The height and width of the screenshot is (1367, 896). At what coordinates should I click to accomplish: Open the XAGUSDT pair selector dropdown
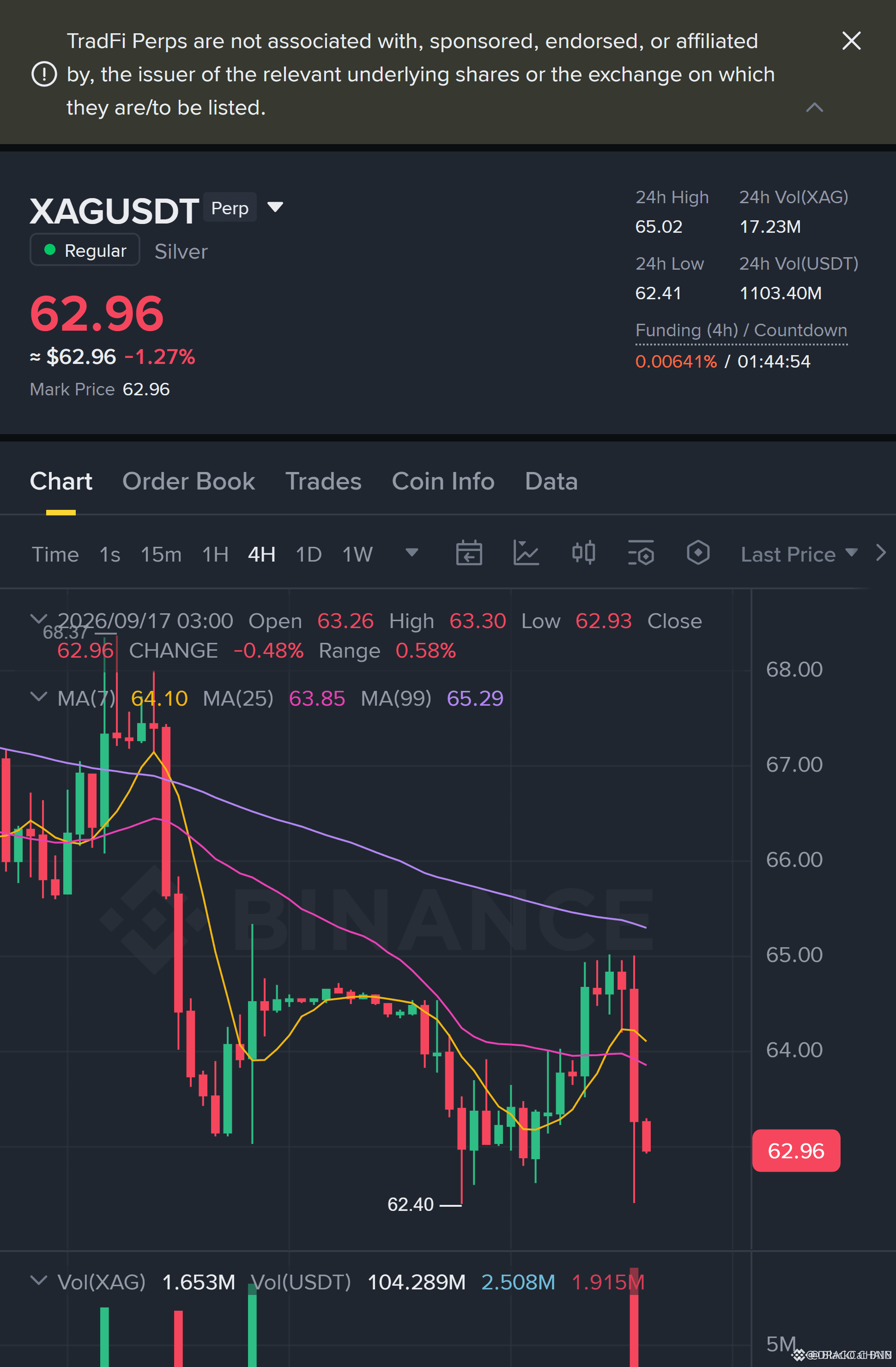point(275,207)
